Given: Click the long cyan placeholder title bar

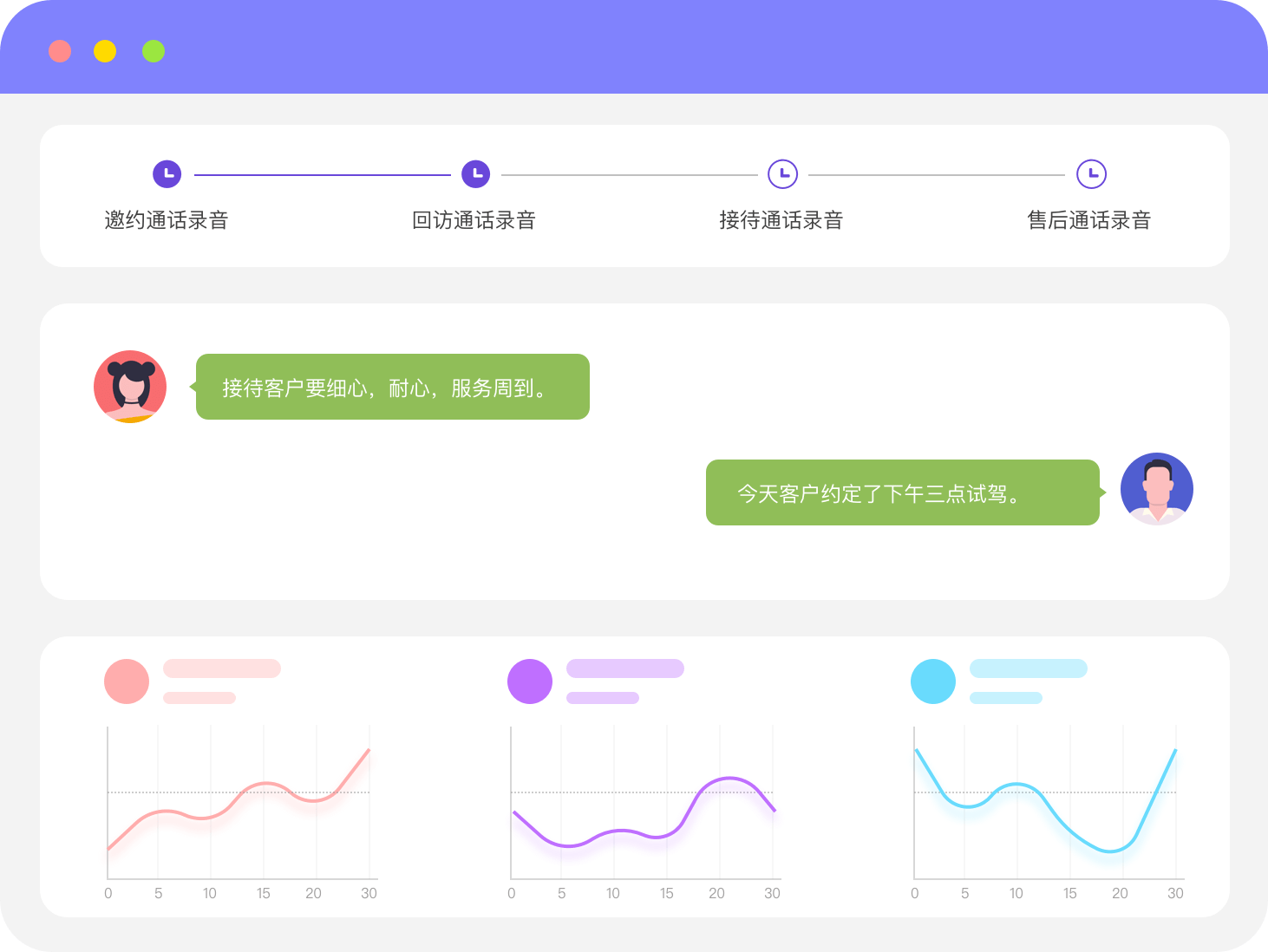Looking at the screenshot, I should click(1029, 668).
